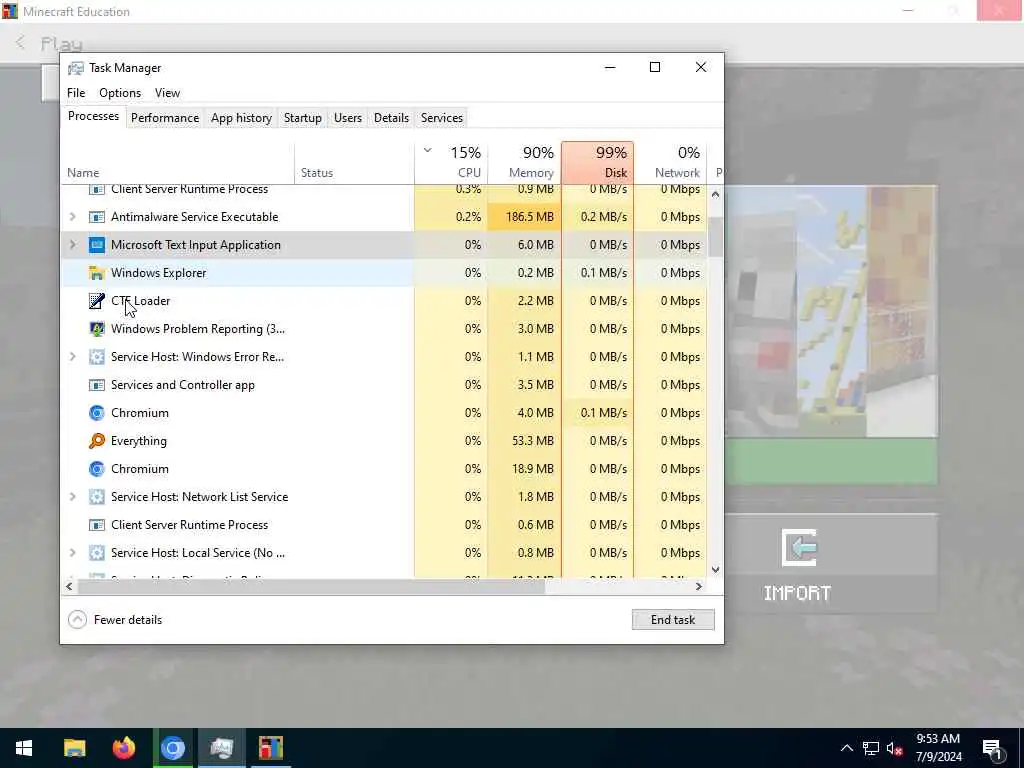Screen dimensions: 1024x768
Task: Sort by the Status column header
Action: tap(355, 163)
